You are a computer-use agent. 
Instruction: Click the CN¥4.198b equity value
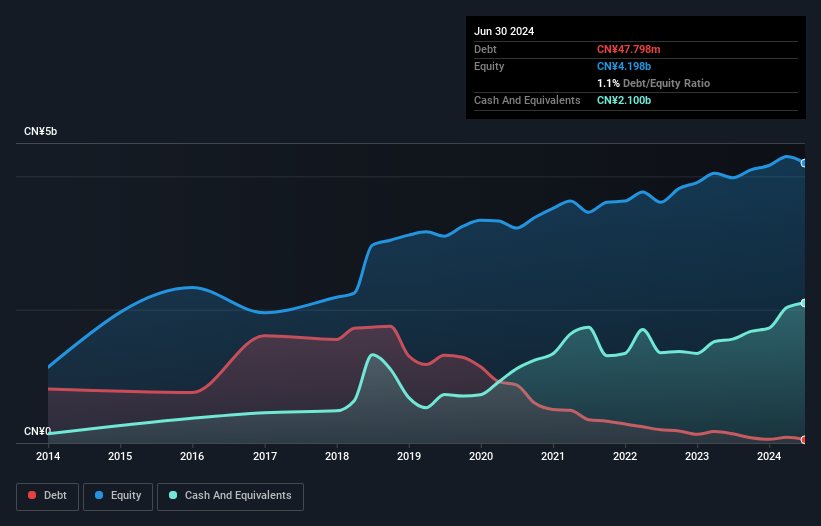[624, 66]
